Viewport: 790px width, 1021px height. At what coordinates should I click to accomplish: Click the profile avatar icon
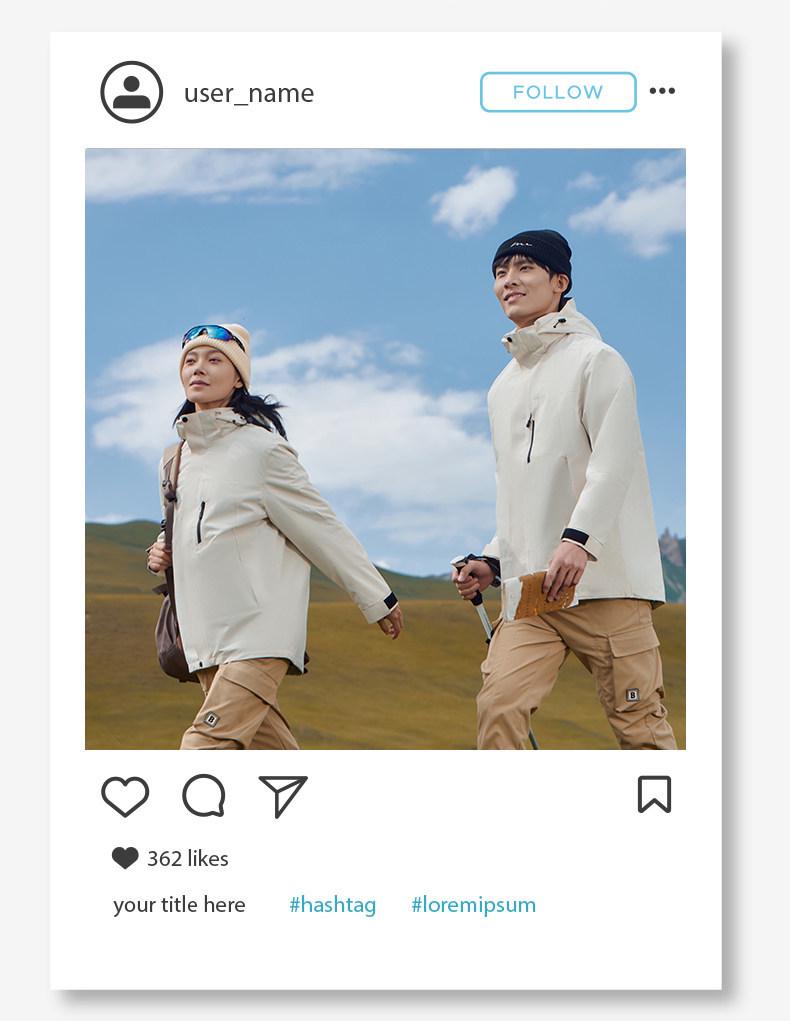pos(132,92)
